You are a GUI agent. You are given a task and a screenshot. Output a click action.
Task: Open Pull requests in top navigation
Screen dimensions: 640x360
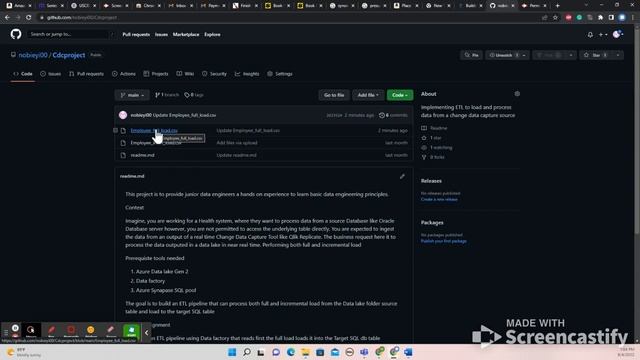coord(136,35)
